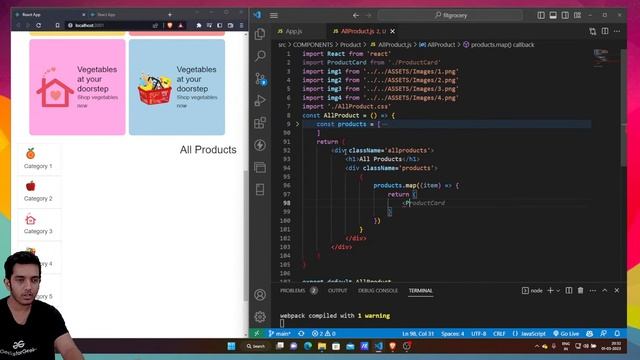
Task: Expand the folded products array on line 9
Action: 297,124
